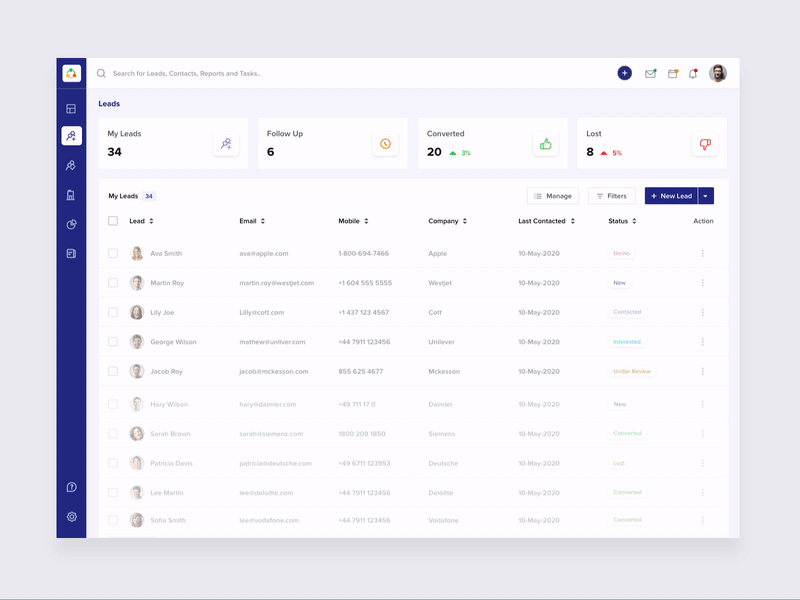This screenshot has width=800, height=600.
Task: Open the Filters button above the table
Action: pos(612,195)
